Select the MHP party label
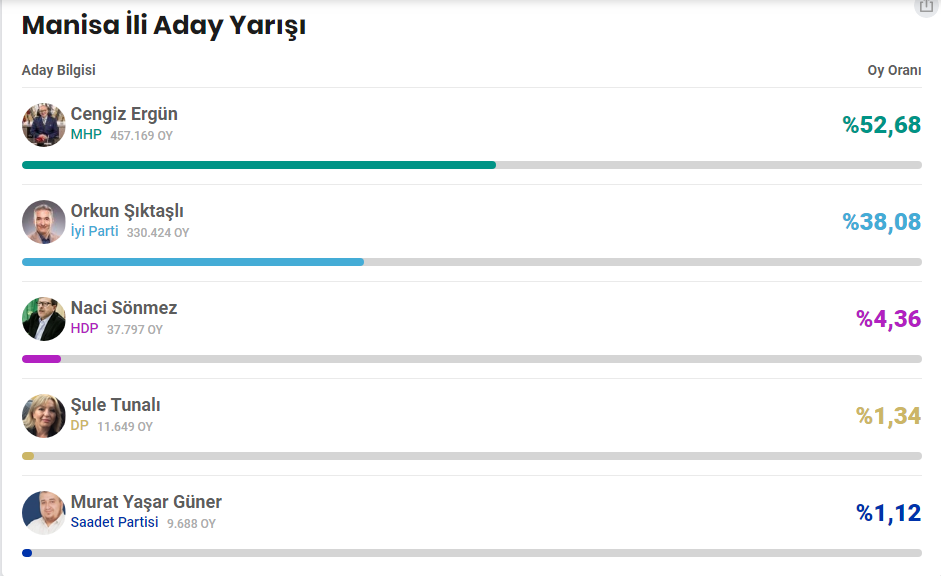 coord(86,134)
